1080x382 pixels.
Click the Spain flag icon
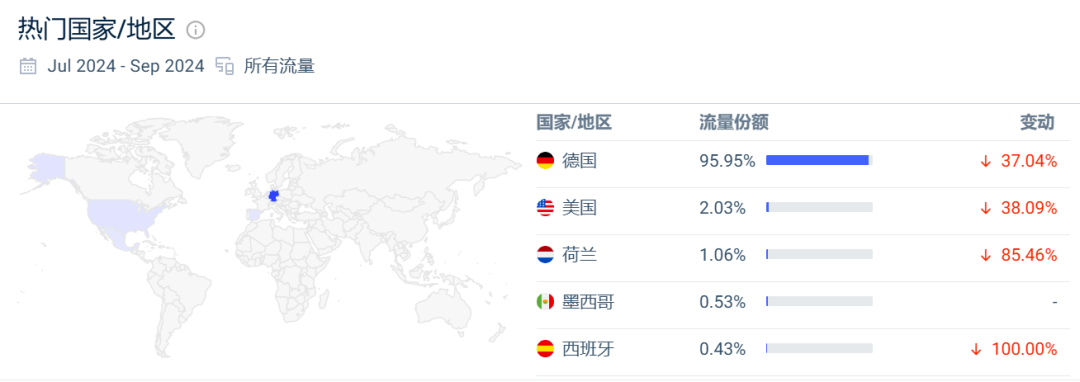pyautogui.click(x=545, y=348)
